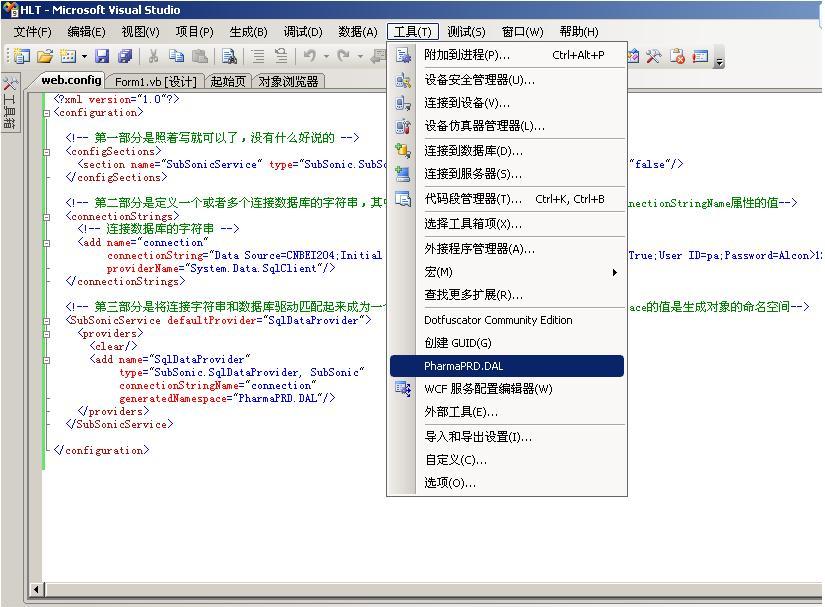Image resolution: width=825 pixels, height=607 pixels.
Task: Open the Redo history dropdown arrow
Action: (360, 56)
